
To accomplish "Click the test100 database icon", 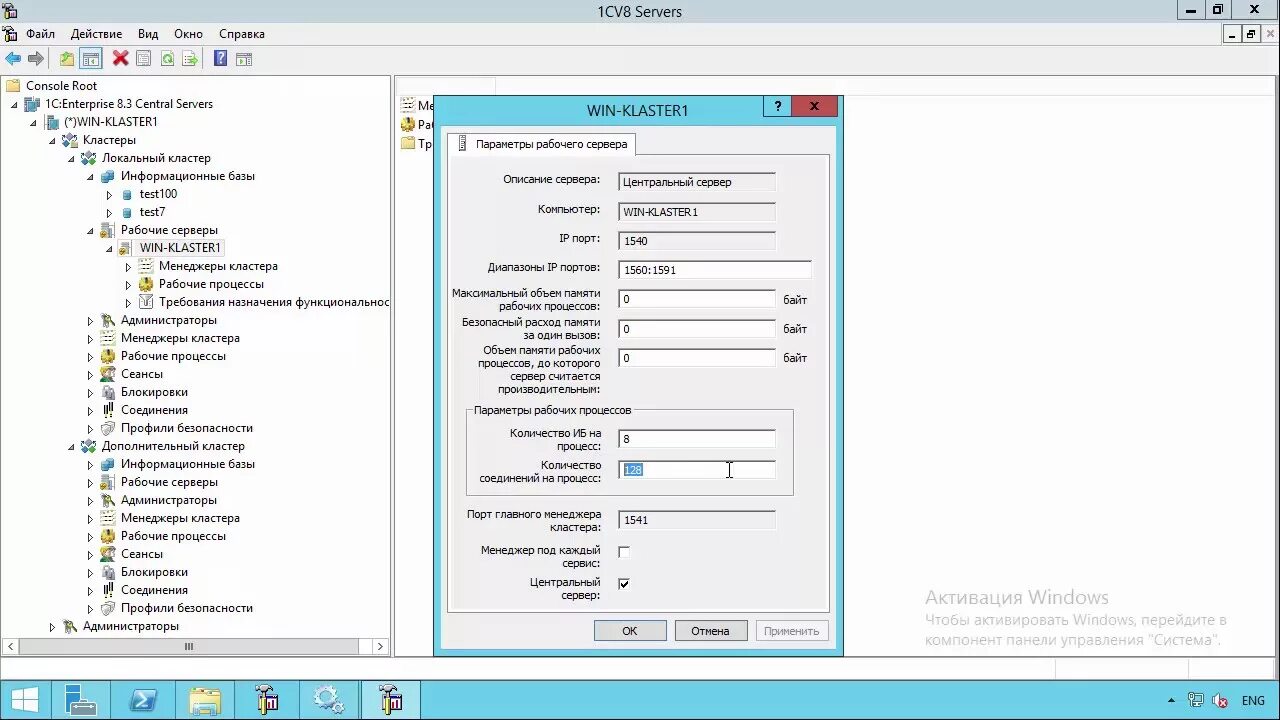I will [x=127, y=194].
